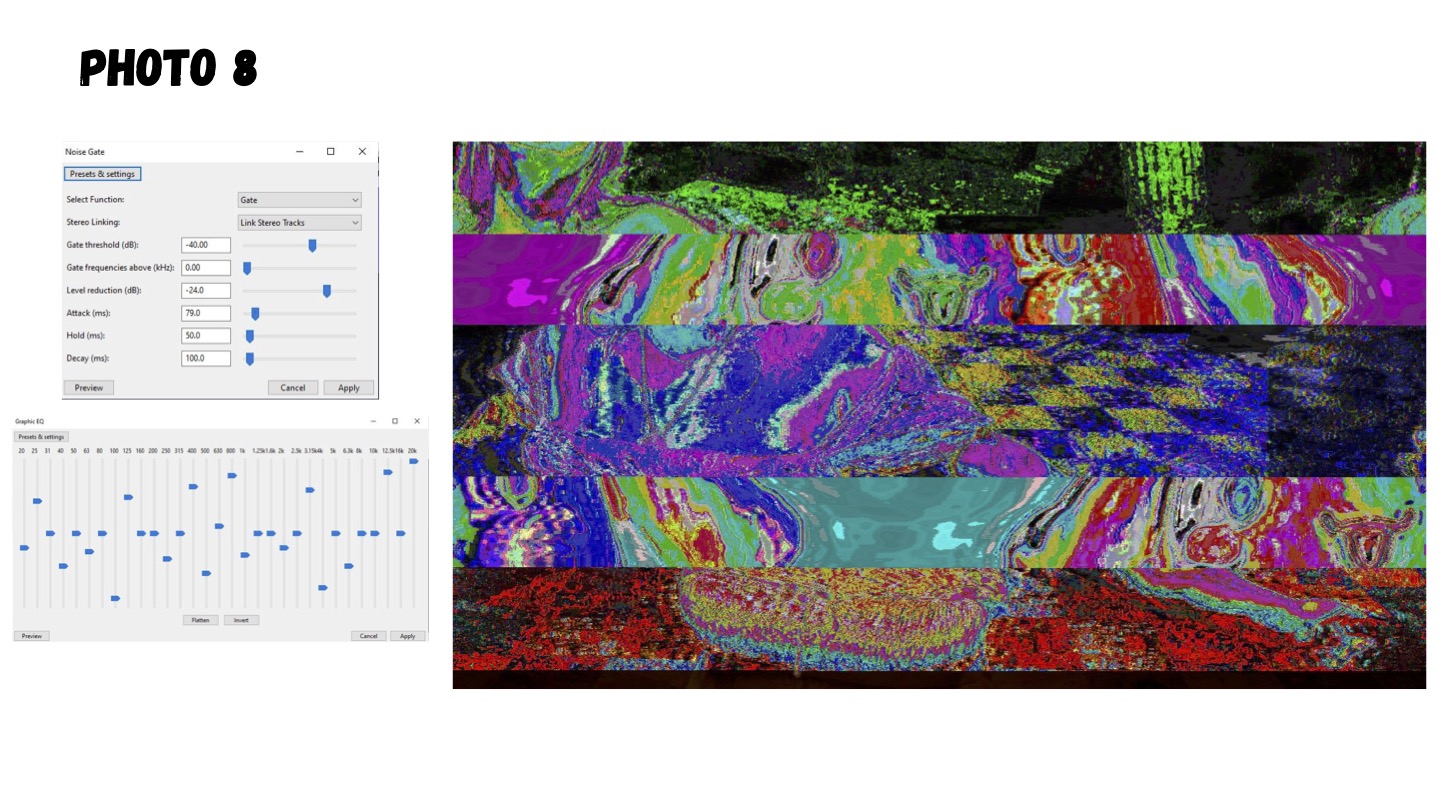This screenshot has height=809, width=1440.
Task: Click the Gate threshold slider handle
Action: point(312,245)
